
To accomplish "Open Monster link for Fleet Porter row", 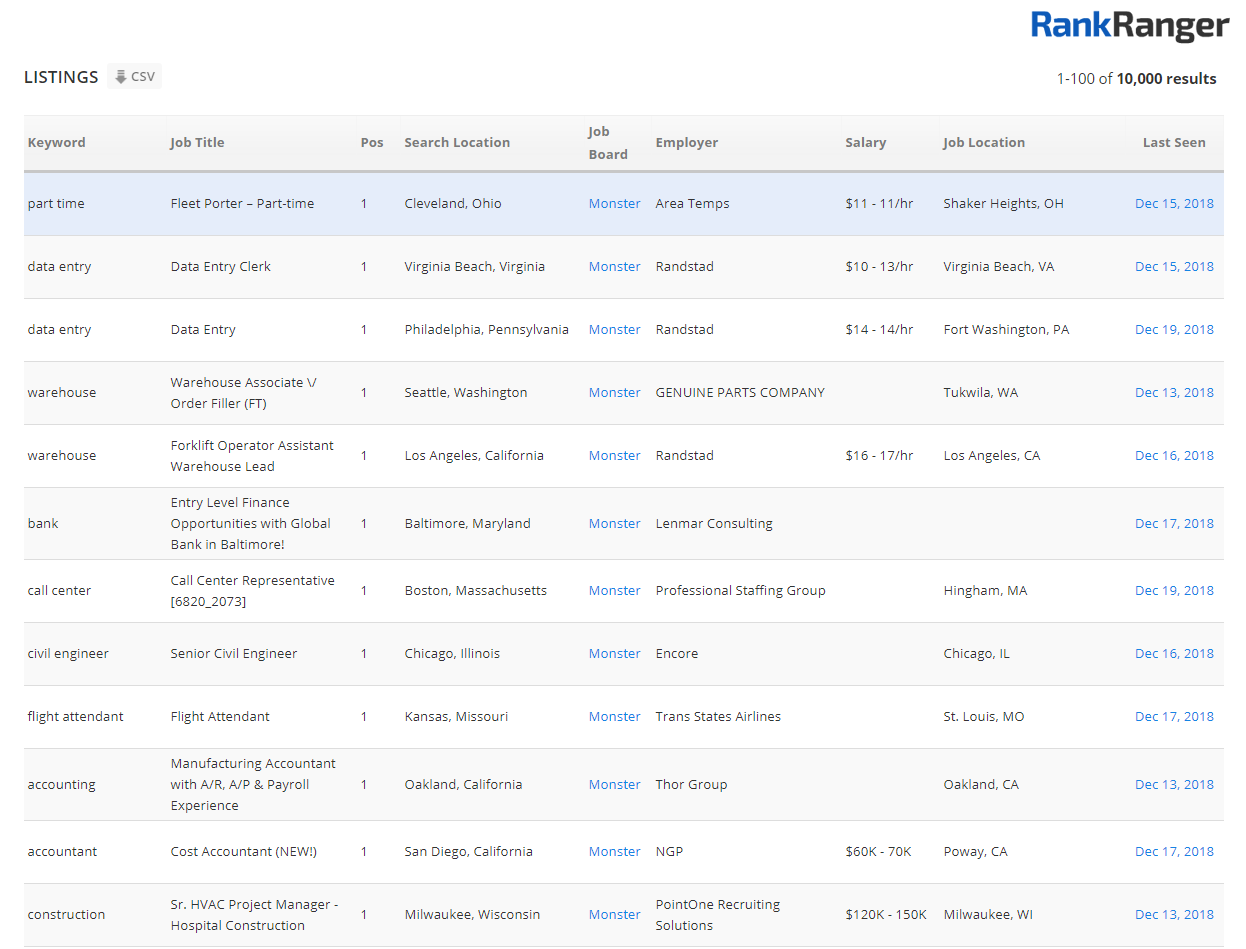I will [614, 204].
